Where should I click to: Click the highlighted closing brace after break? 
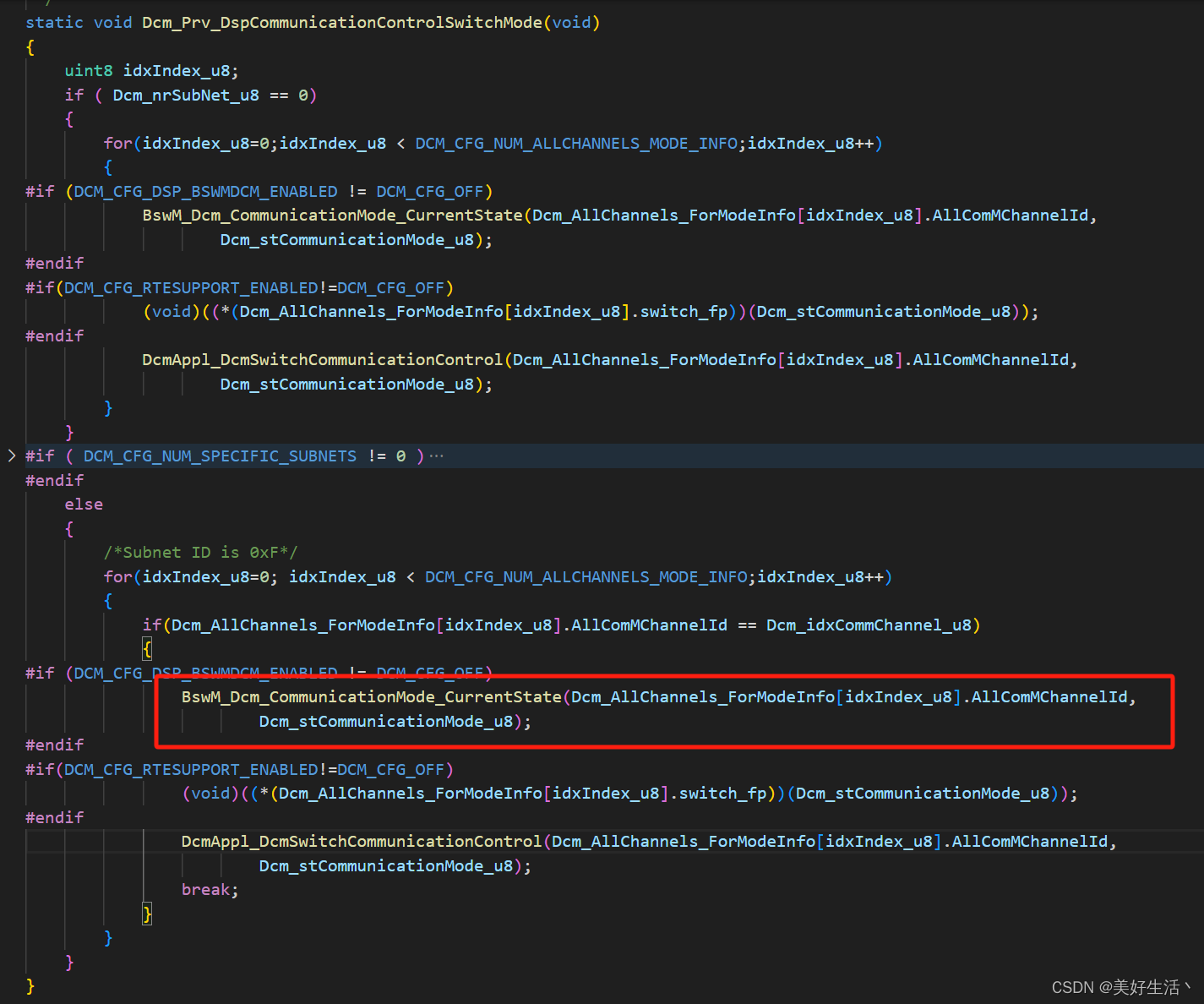tap(147, 914)
